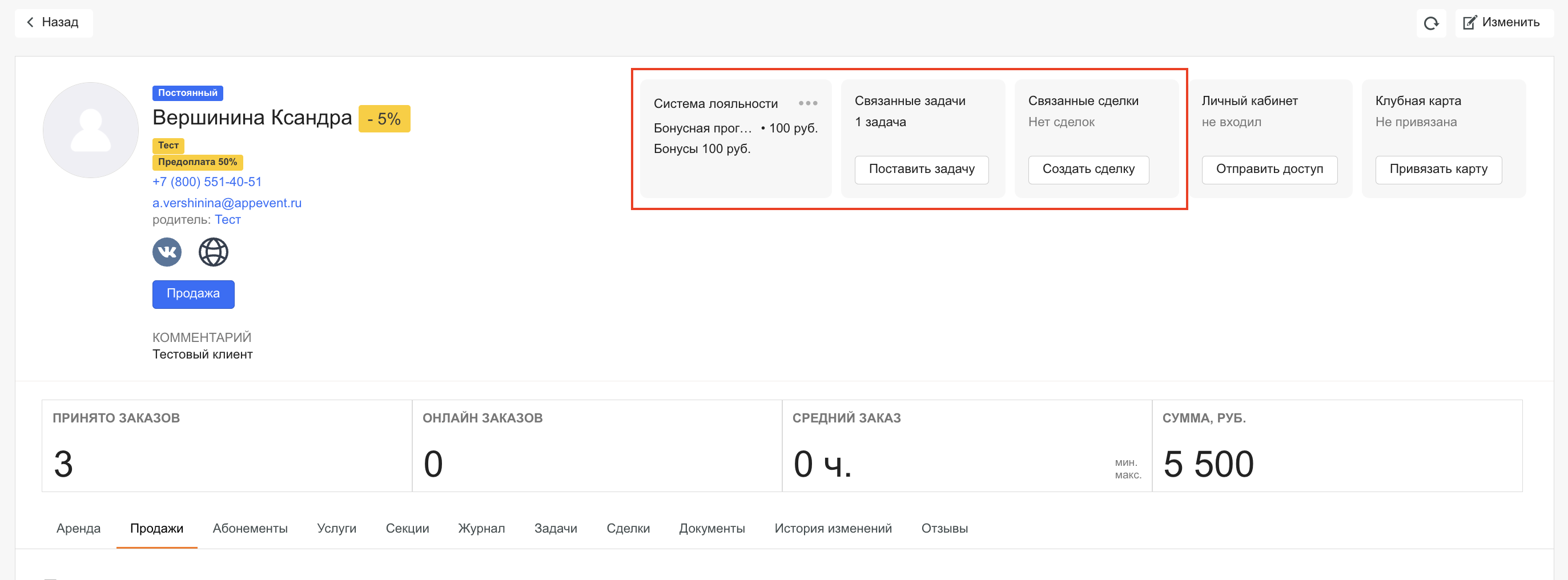This screenshot has height=580, width=1568.
Task: Click Отправить доступ button
Action: tap(1269, 169)
